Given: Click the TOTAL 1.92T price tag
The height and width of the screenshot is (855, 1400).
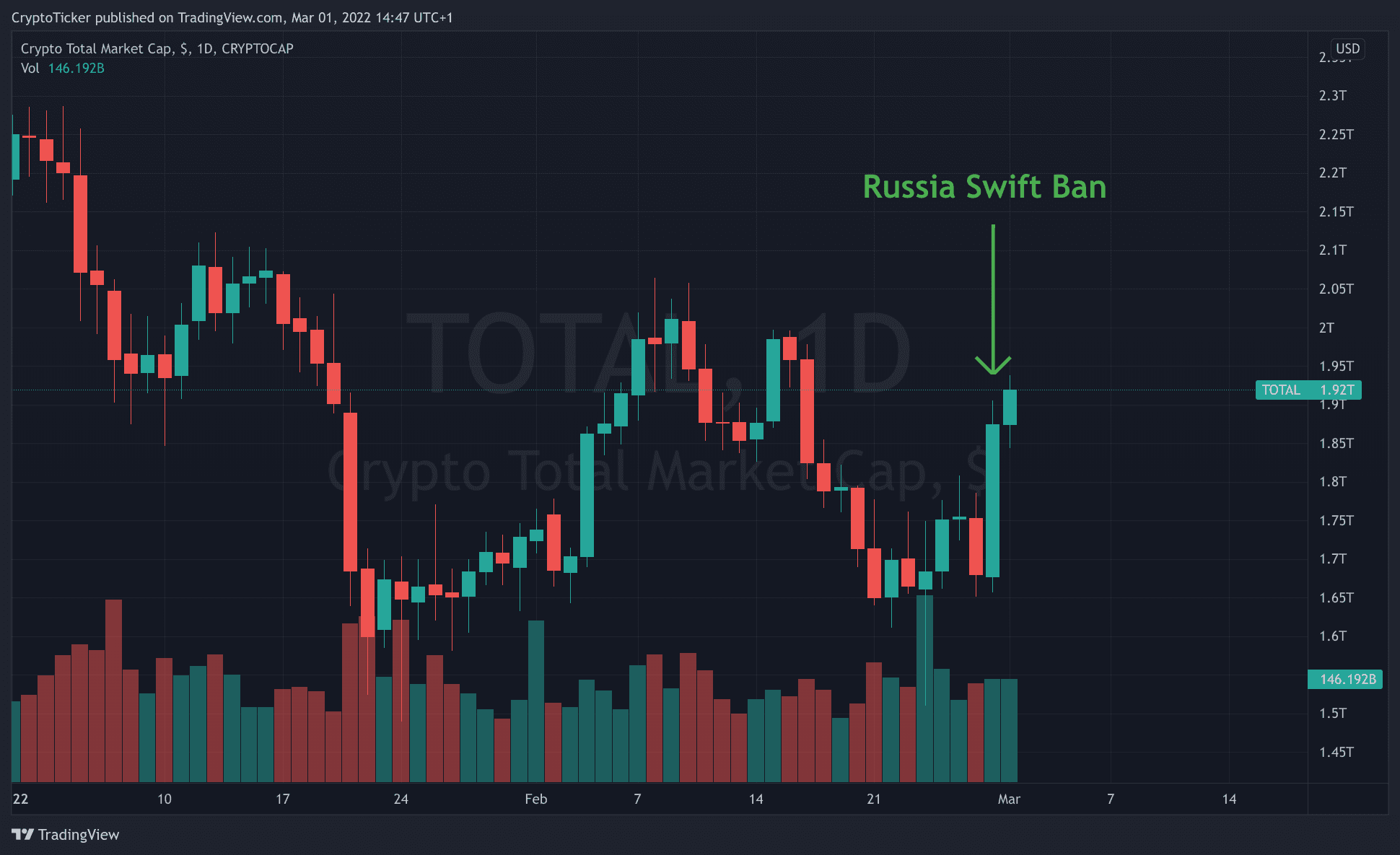Looking at the screenshot, I should click(x=1308, y=390).
